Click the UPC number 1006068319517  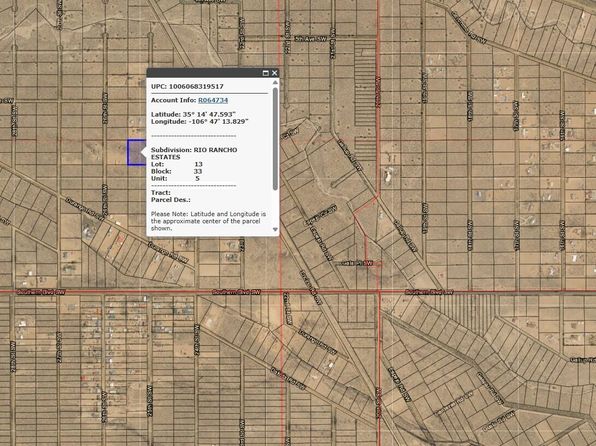[196, 86]
